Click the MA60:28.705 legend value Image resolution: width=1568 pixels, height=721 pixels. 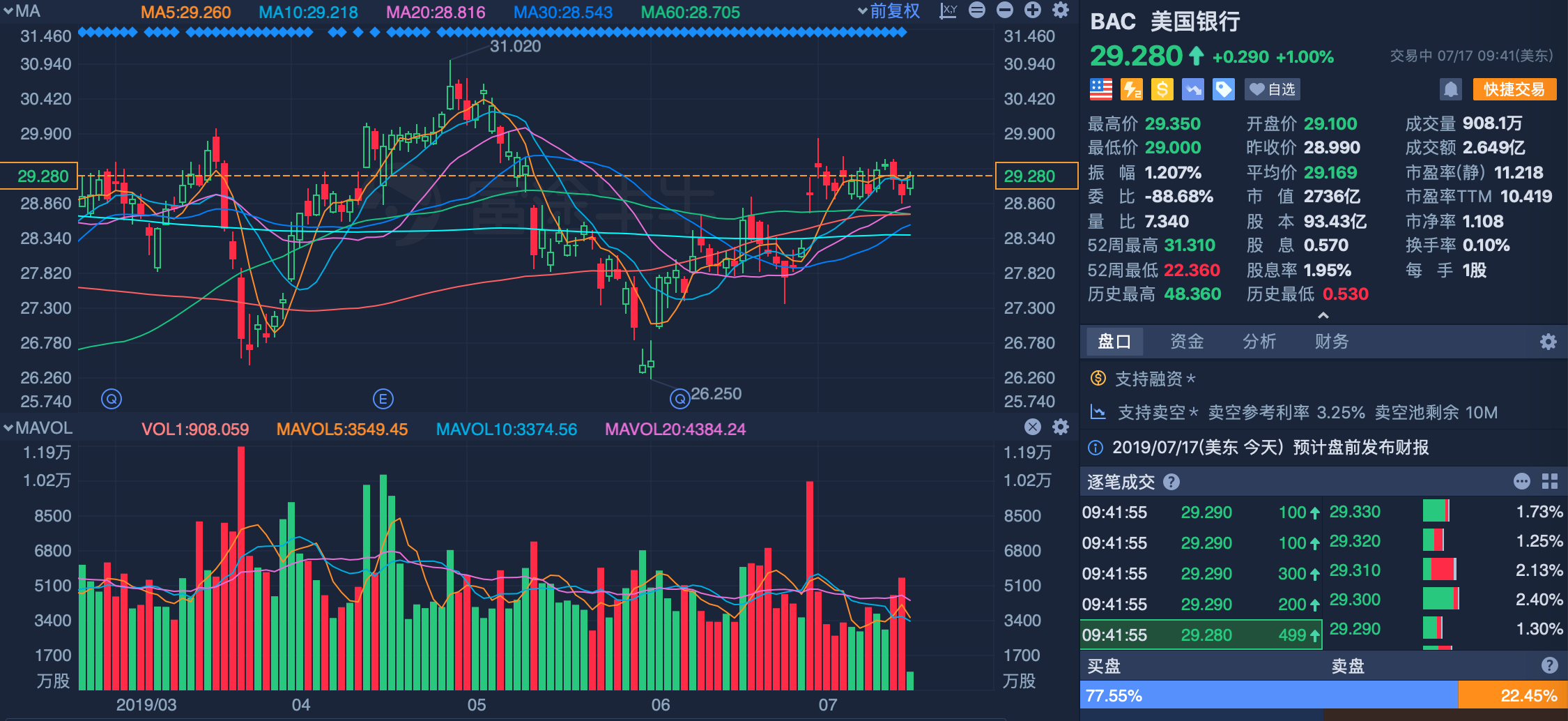pos(691,13)
